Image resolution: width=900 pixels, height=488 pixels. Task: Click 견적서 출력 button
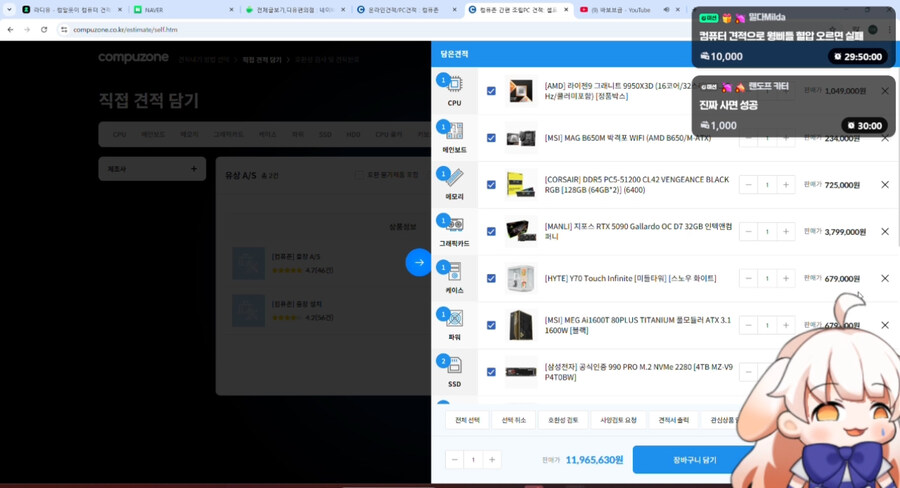673,420
